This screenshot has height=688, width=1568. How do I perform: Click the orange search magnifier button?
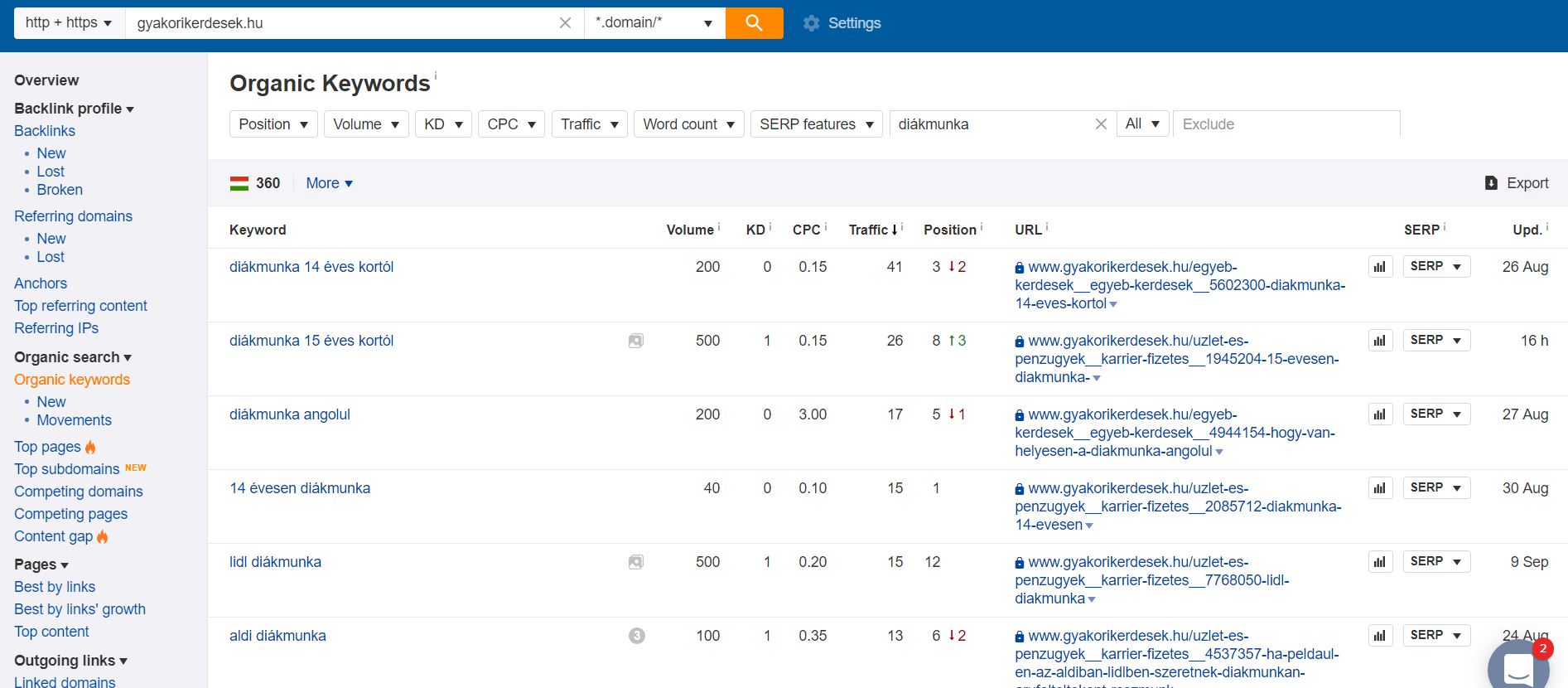coord(754,23)
